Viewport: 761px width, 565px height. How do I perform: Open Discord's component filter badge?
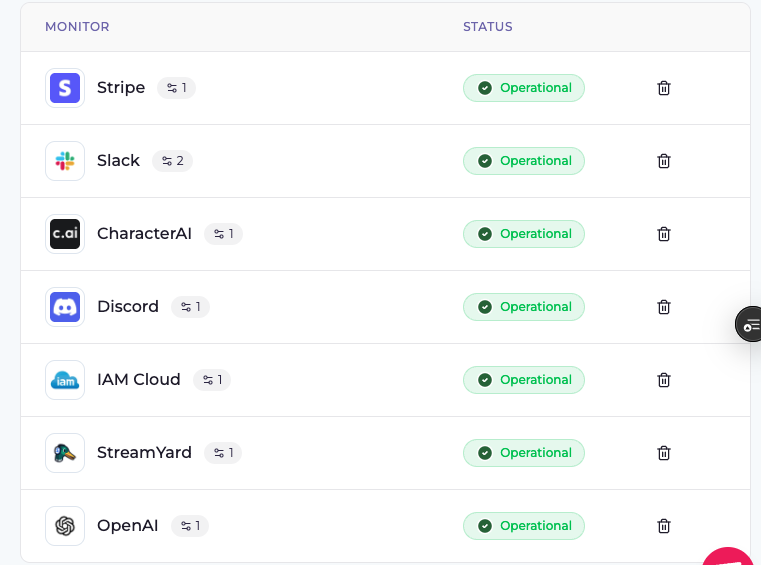(190, 307)
